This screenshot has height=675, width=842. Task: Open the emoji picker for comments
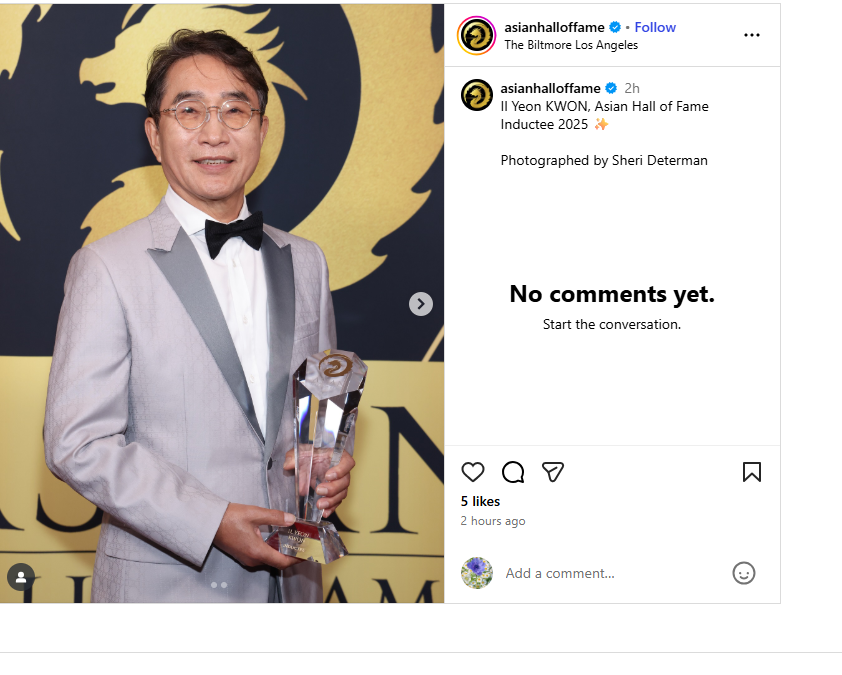(743, 573)
